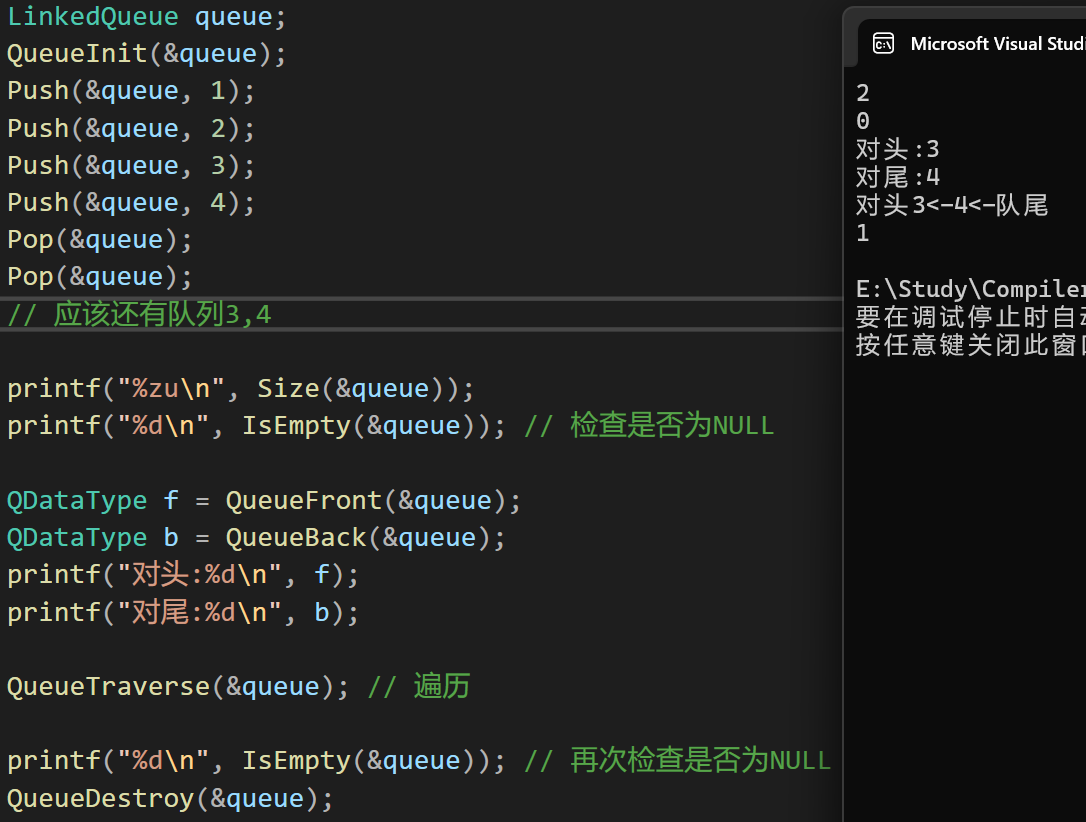The height and width of the screenshot is (822, 1086).
Task: Click console output line '对头:3'
Action: 897,150
